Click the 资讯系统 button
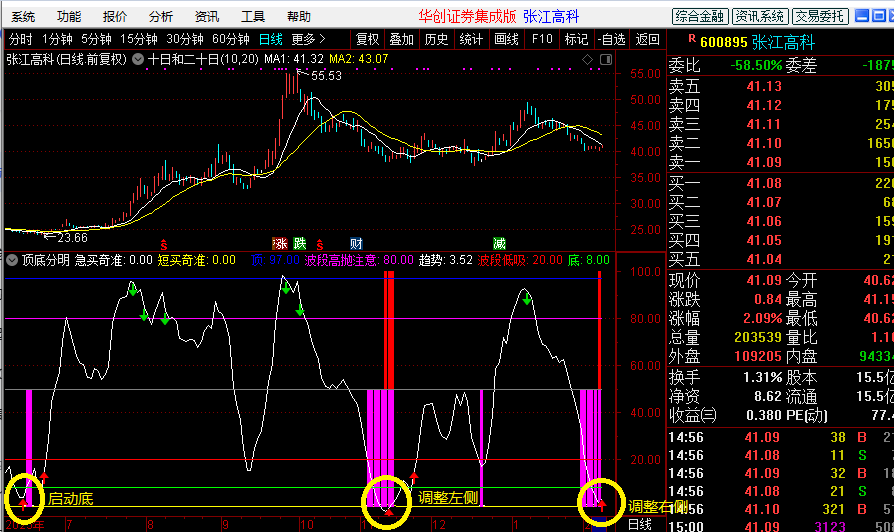This screenshot has height=532, width=895. [x=760, y=17]
